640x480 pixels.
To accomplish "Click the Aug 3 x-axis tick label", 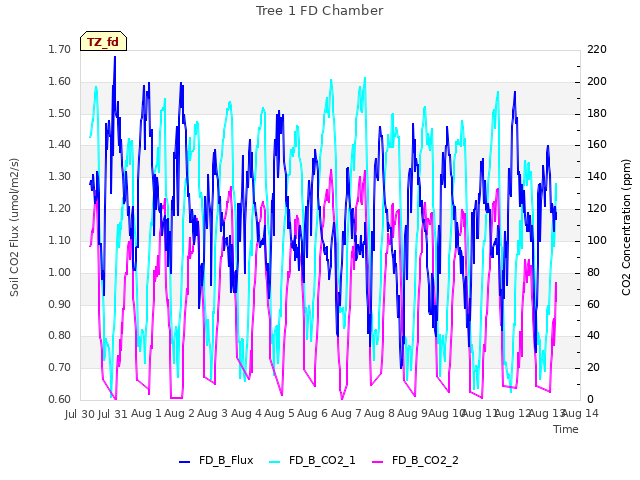I will tap(212, 413).
